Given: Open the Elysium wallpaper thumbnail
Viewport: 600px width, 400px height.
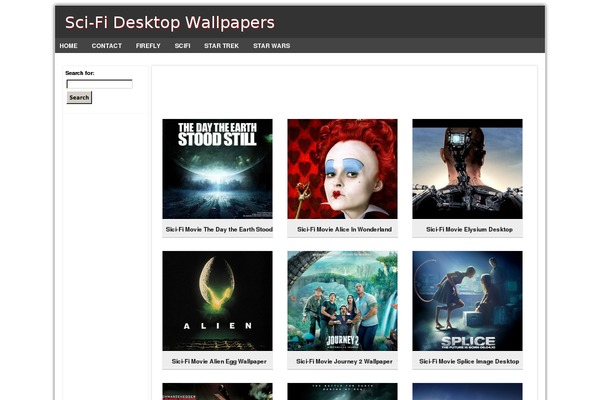Looking at the screenshot, I should 467,169.
